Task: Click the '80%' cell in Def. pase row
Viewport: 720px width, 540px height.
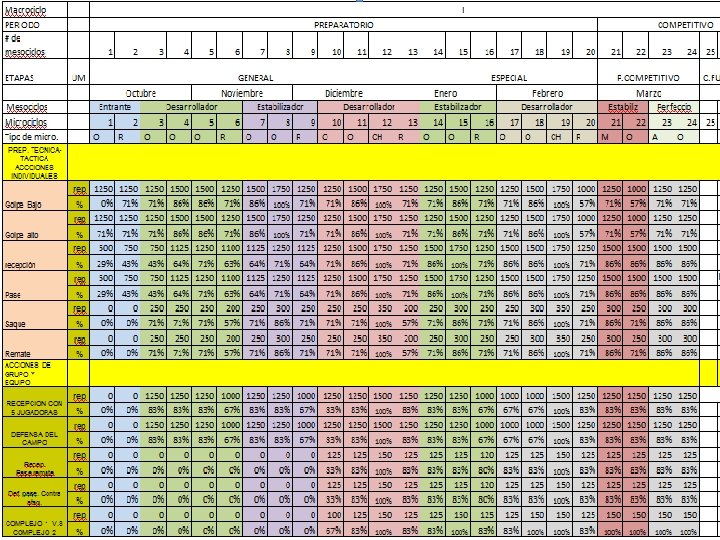Action: [x=484, y=500]
